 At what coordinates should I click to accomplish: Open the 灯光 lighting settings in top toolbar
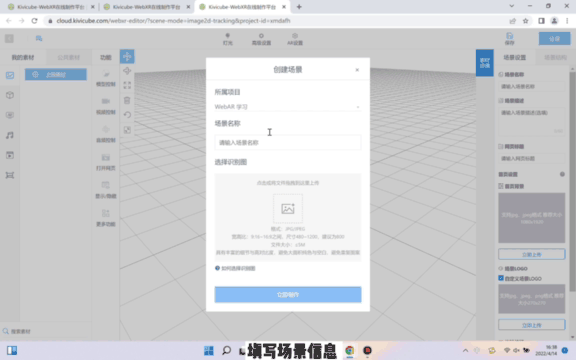[x=228, y=39]
